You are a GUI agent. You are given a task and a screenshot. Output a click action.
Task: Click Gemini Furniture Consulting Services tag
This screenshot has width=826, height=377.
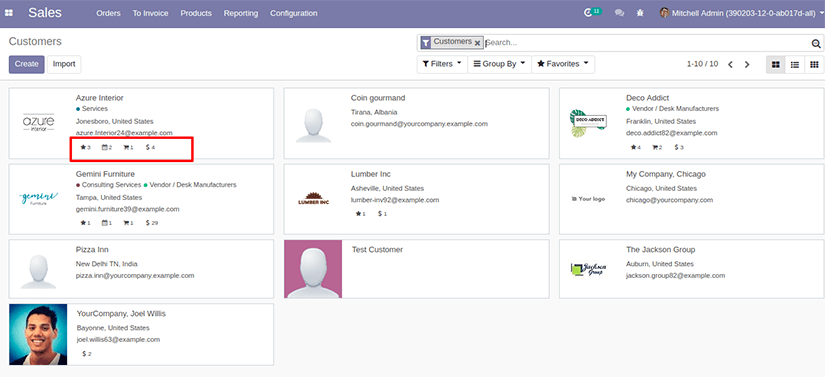tap(109, 185)
